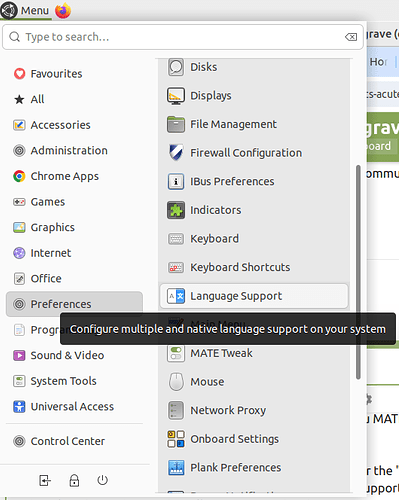The width and height of the screenshot is (399, 500).
Task: Select the All category
Action: click(74, 99)
